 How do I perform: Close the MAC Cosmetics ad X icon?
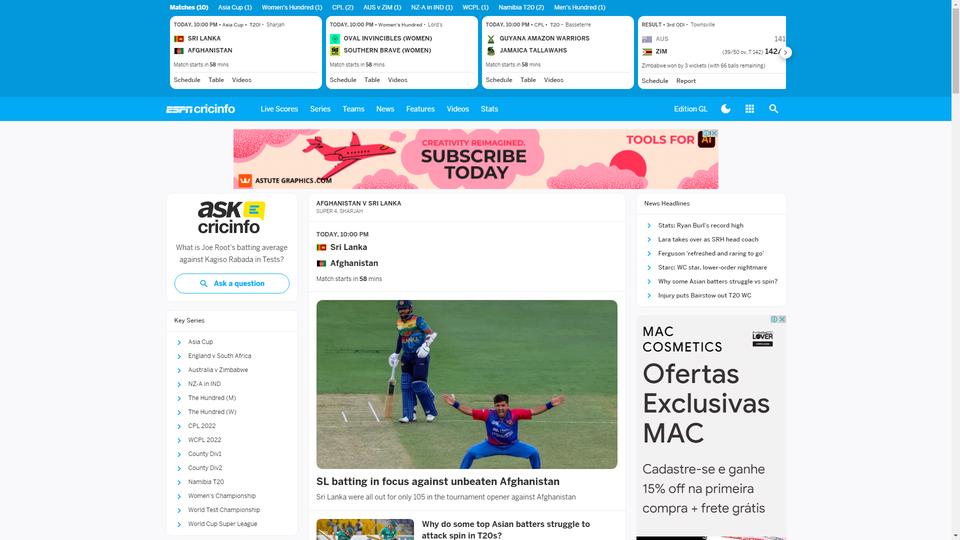coord(782,320)
